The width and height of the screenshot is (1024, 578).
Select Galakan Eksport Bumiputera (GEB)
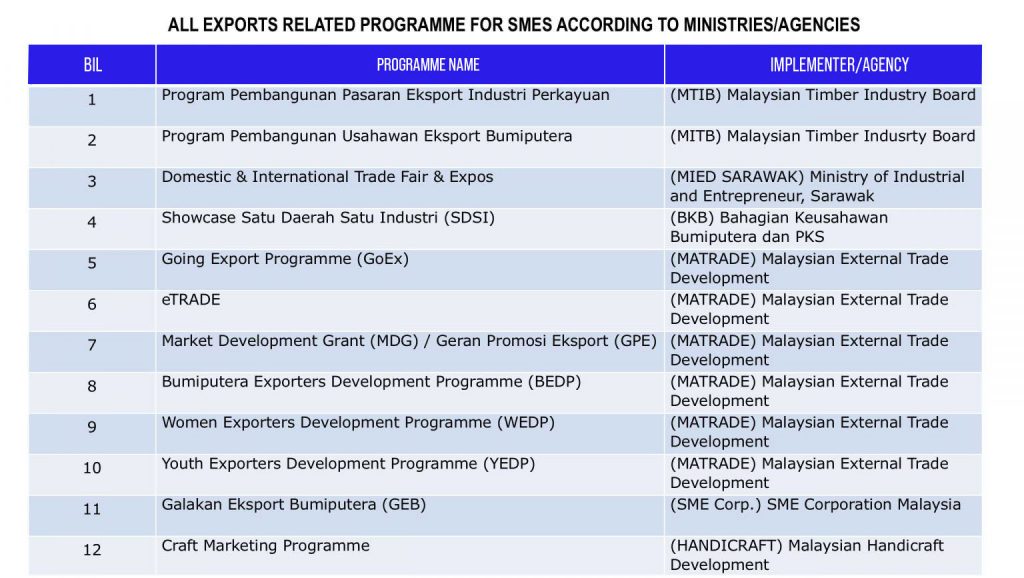click(x=294, y=505)
